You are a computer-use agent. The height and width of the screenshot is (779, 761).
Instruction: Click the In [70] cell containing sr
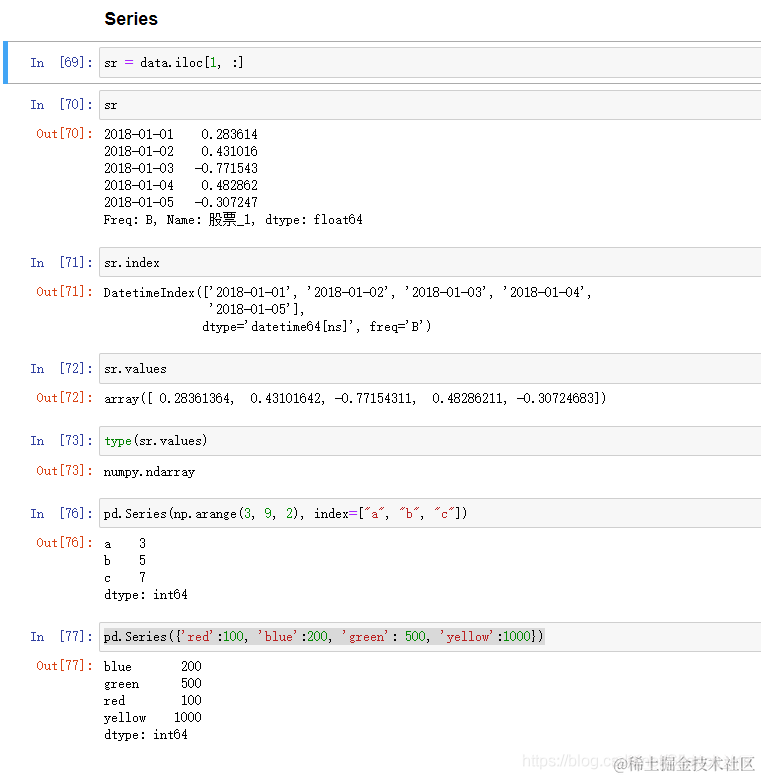point(430,105)
